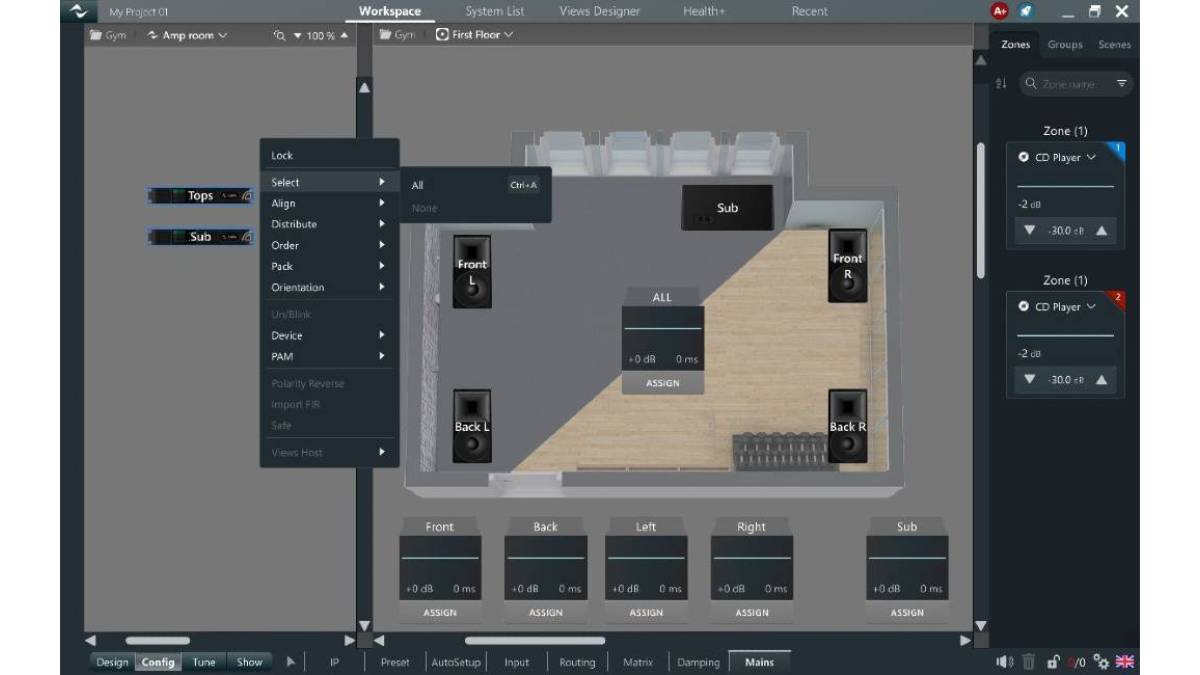This screenshot has width=1200, height=675.
Task: Open the Amp room view dropdown
Action: click(187, 35)
